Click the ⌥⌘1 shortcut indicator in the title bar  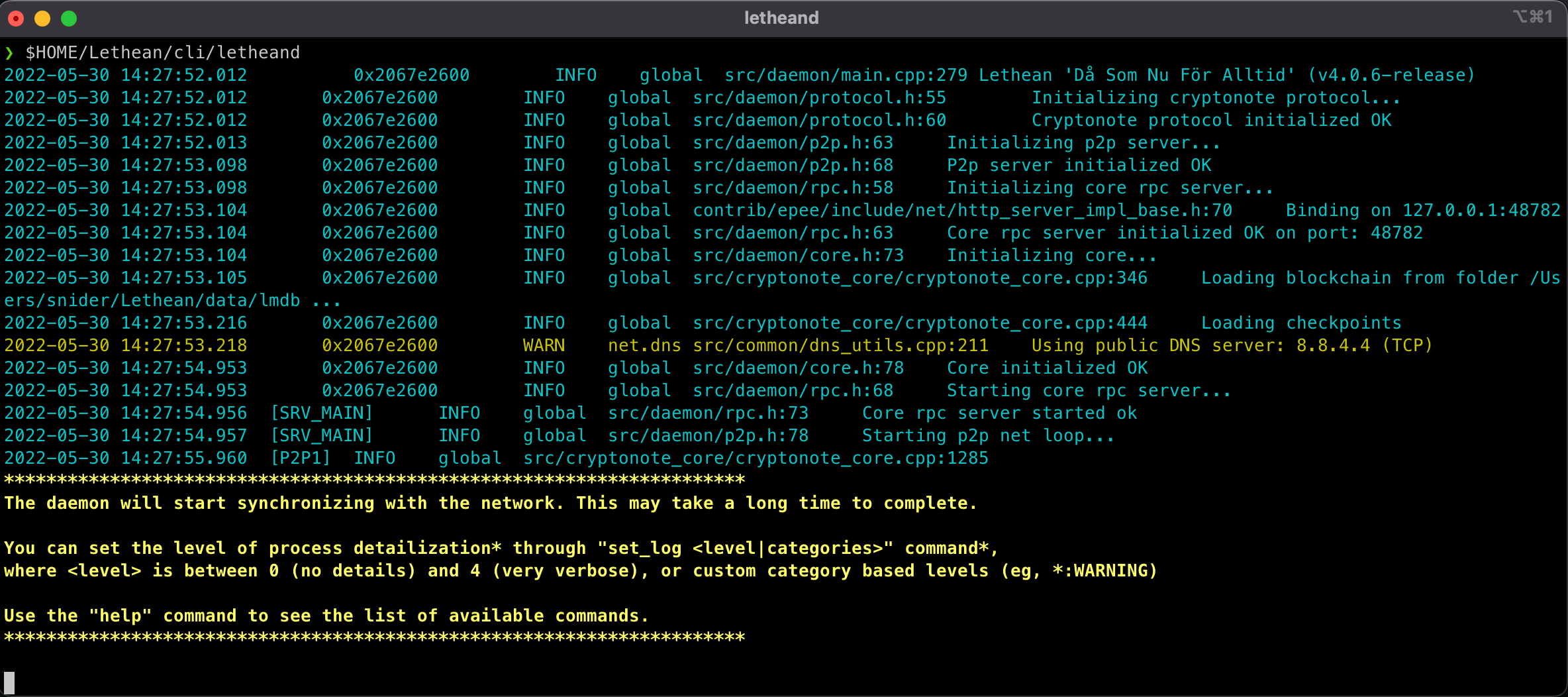1532,17
